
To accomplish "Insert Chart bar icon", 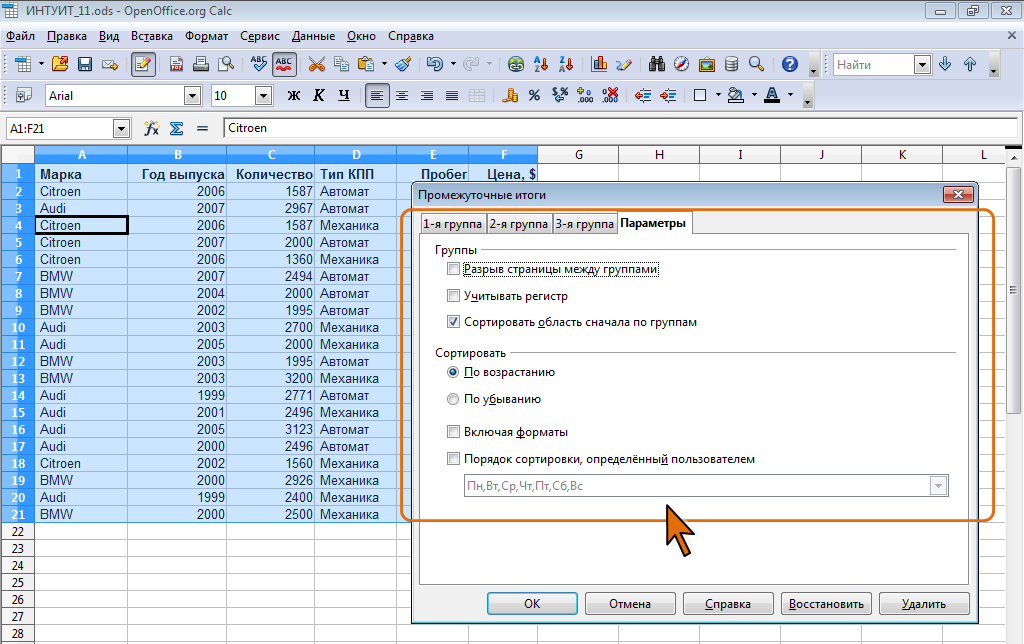I will [599, 64].
